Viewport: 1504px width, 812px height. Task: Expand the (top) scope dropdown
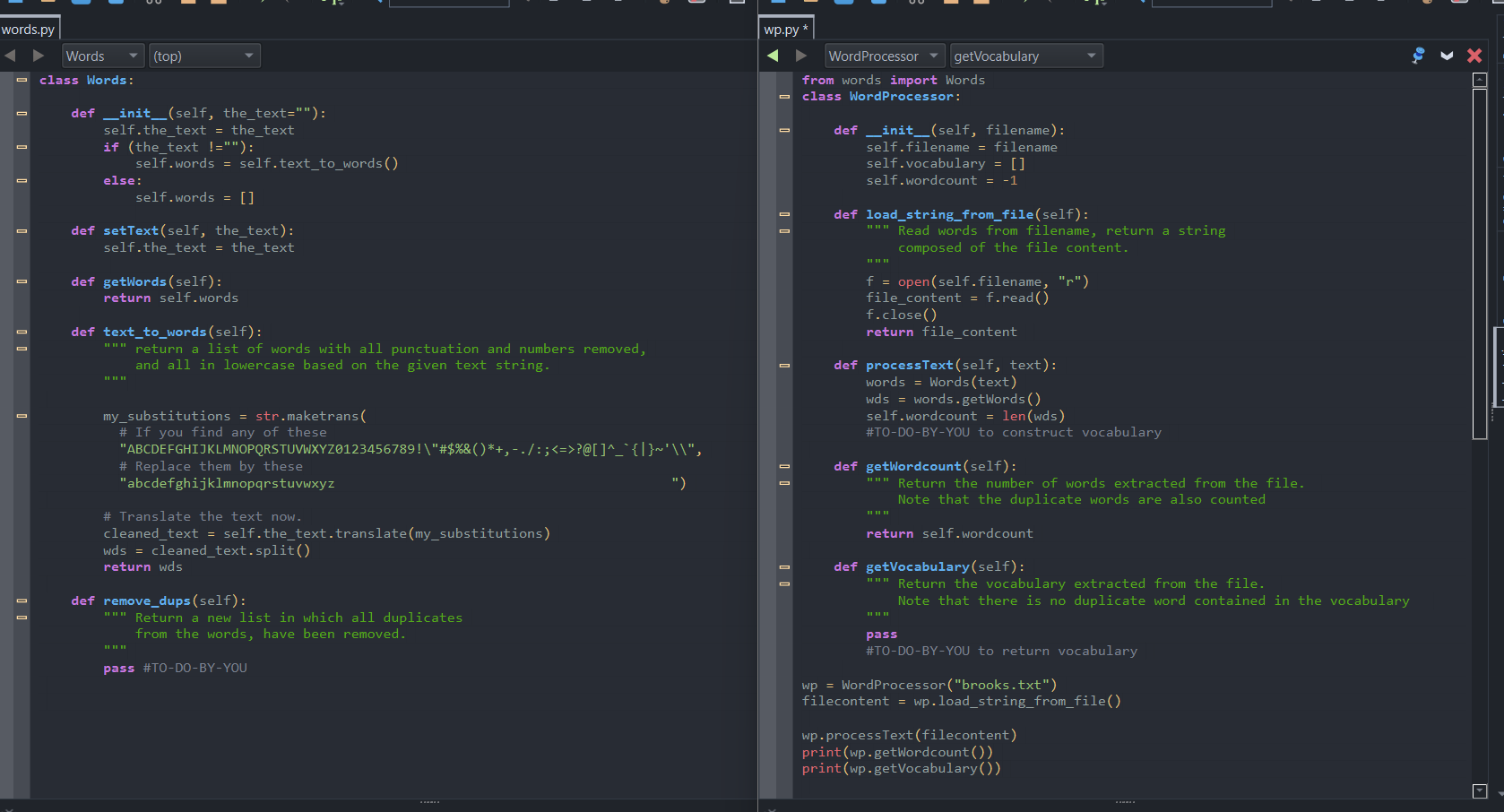(x=204, y=56)
